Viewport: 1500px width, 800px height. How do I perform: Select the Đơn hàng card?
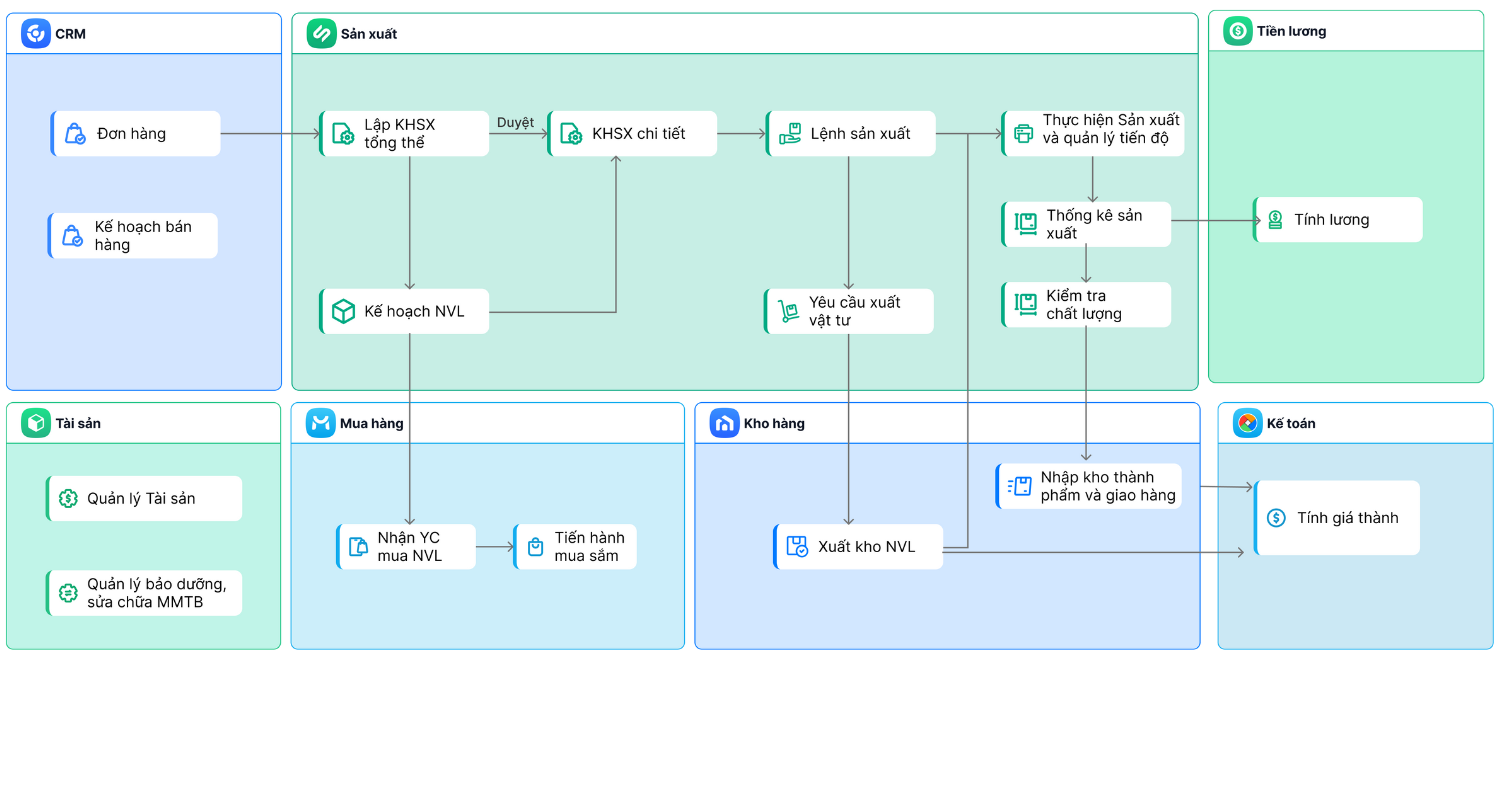tap(136, 134)
